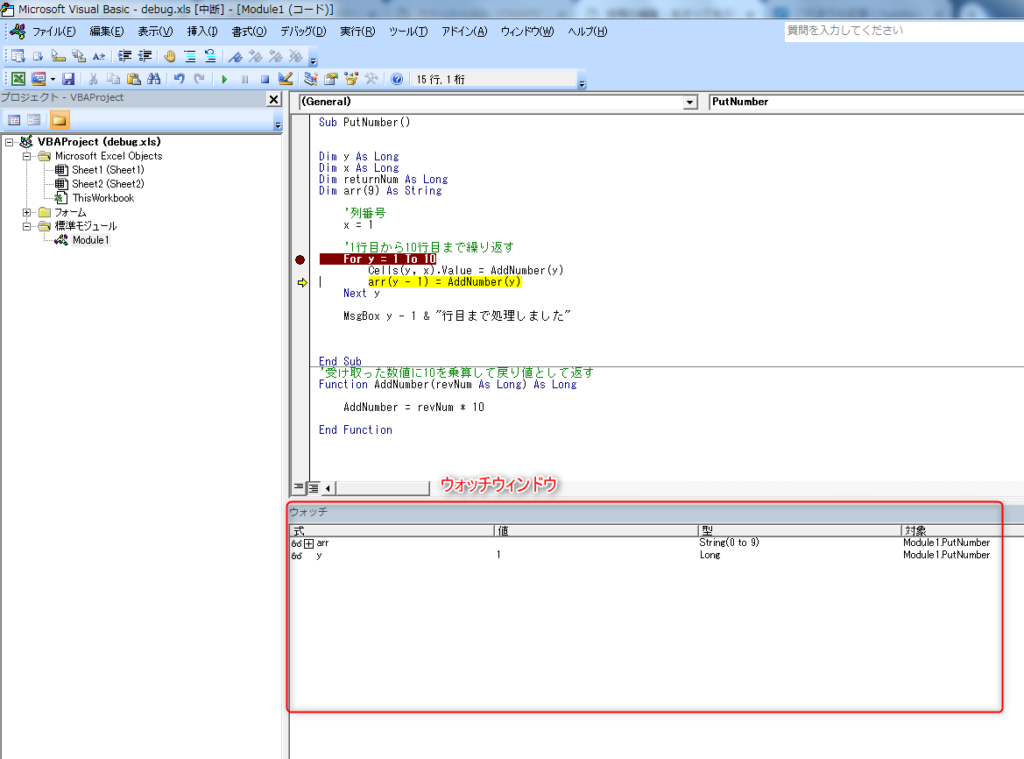This screenshot has height=759, width=1024.
Task: Expand the arr watch expression
Action: click(x=309, y=543)
